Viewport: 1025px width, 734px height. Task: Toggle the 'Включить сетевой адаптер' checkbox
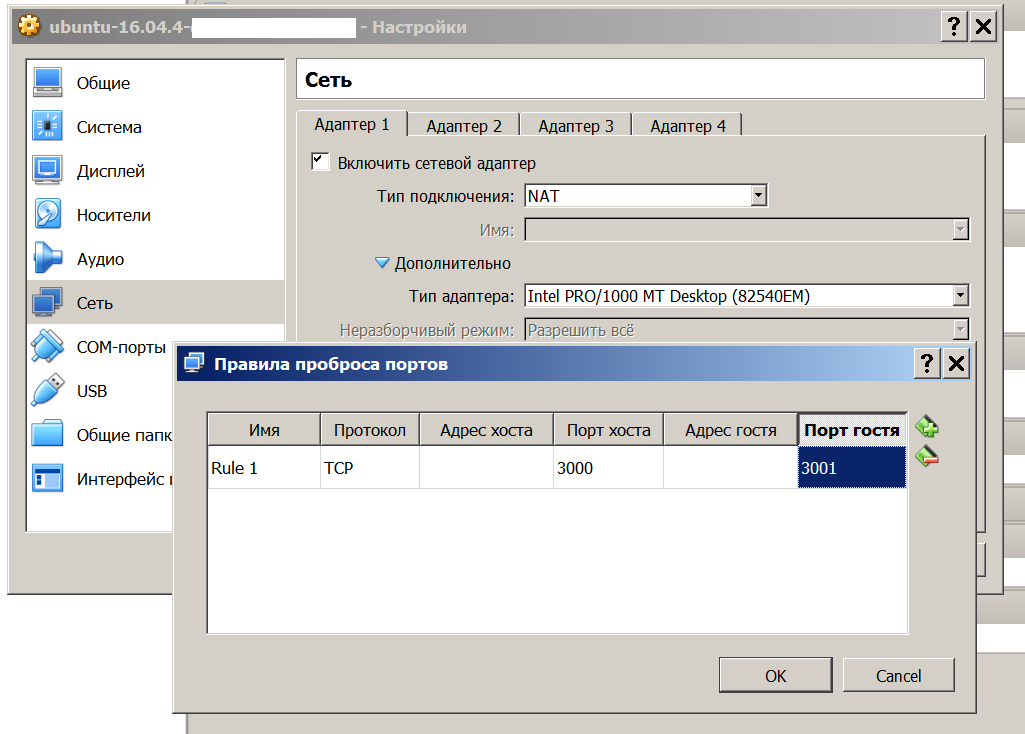click(320, 162)
